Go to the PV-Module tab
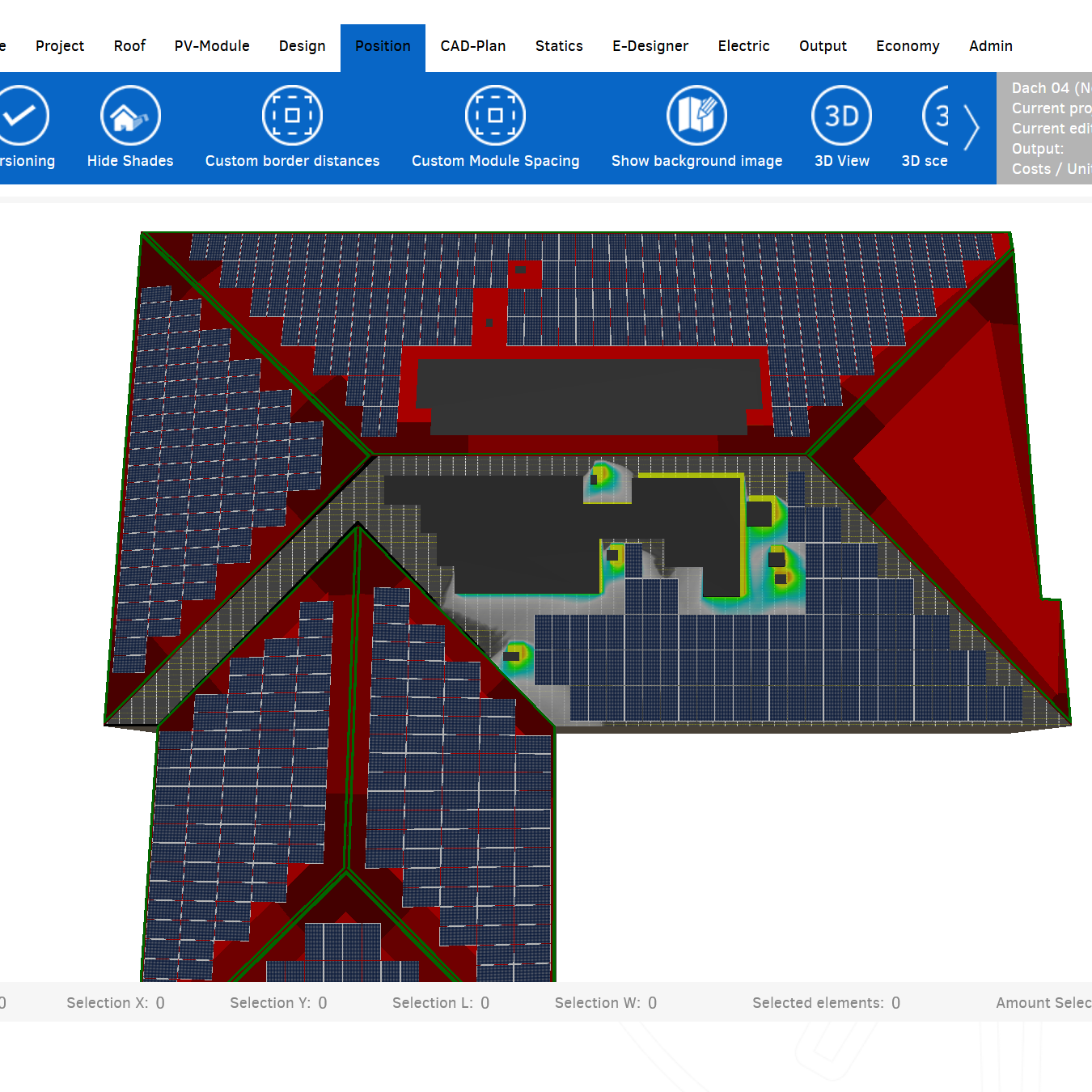The height and width of the screenshot is (1092, 1092). click(x=212, y=46)
